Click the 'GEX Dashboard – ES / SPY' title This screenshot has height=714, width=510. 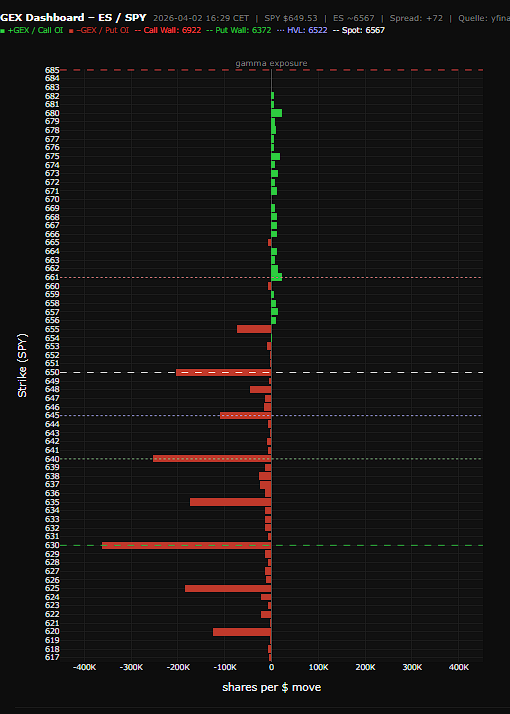(73, 18)
